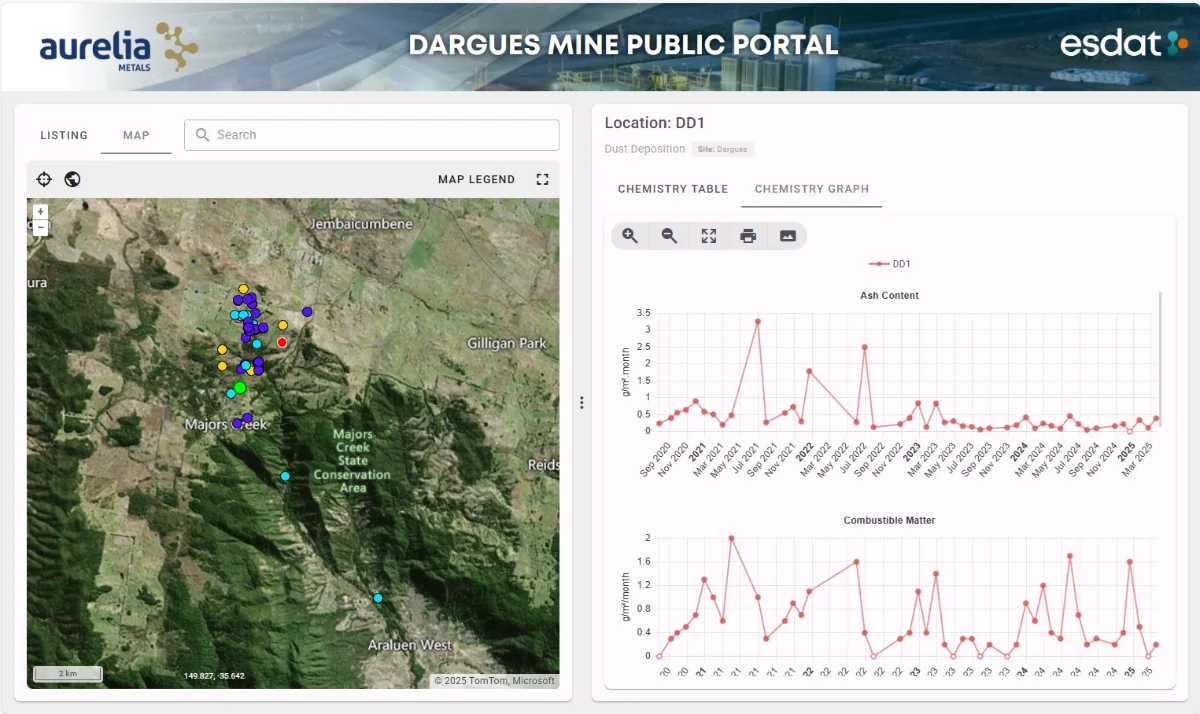The height and width of the screenshot is (714, 1200).
Task: Toggle the DD1 series in legend
Action: tap(890, 264)
